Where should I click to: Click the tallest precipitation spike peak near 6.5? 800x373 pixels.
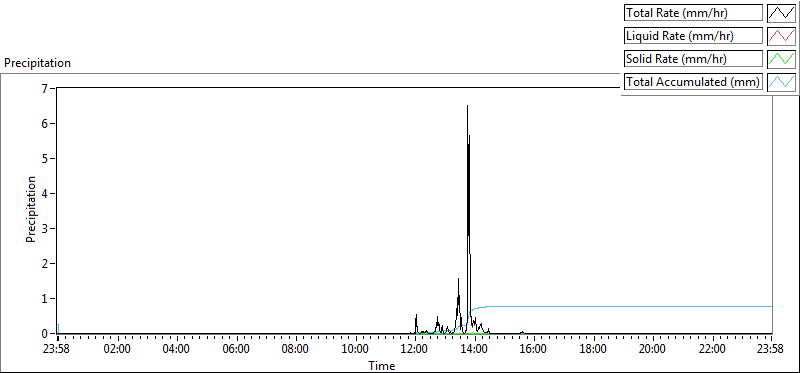point(467,106)
